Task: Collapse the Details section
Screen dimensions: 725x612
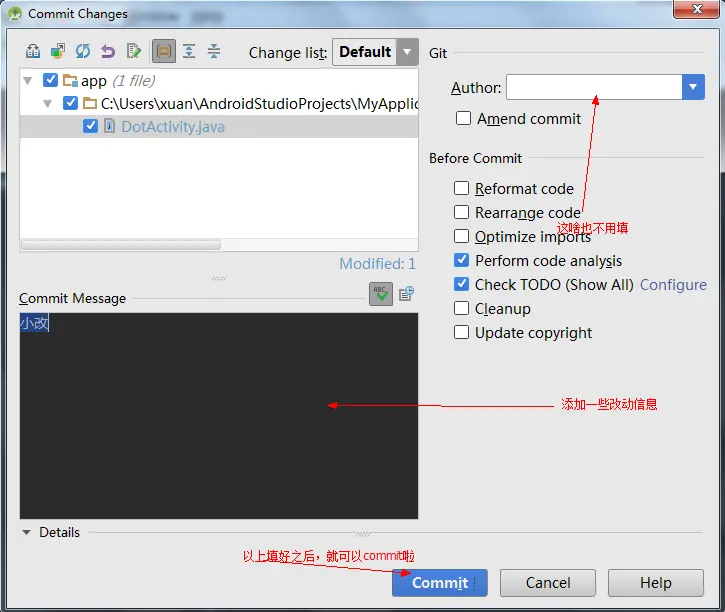Action: (27, 532)
